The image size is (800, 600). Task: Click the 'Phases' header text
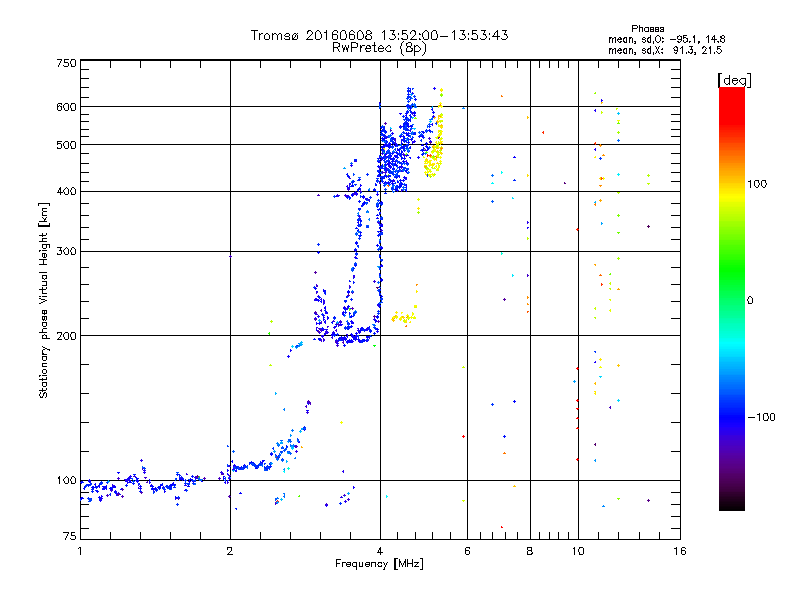[x=647, y=29]
